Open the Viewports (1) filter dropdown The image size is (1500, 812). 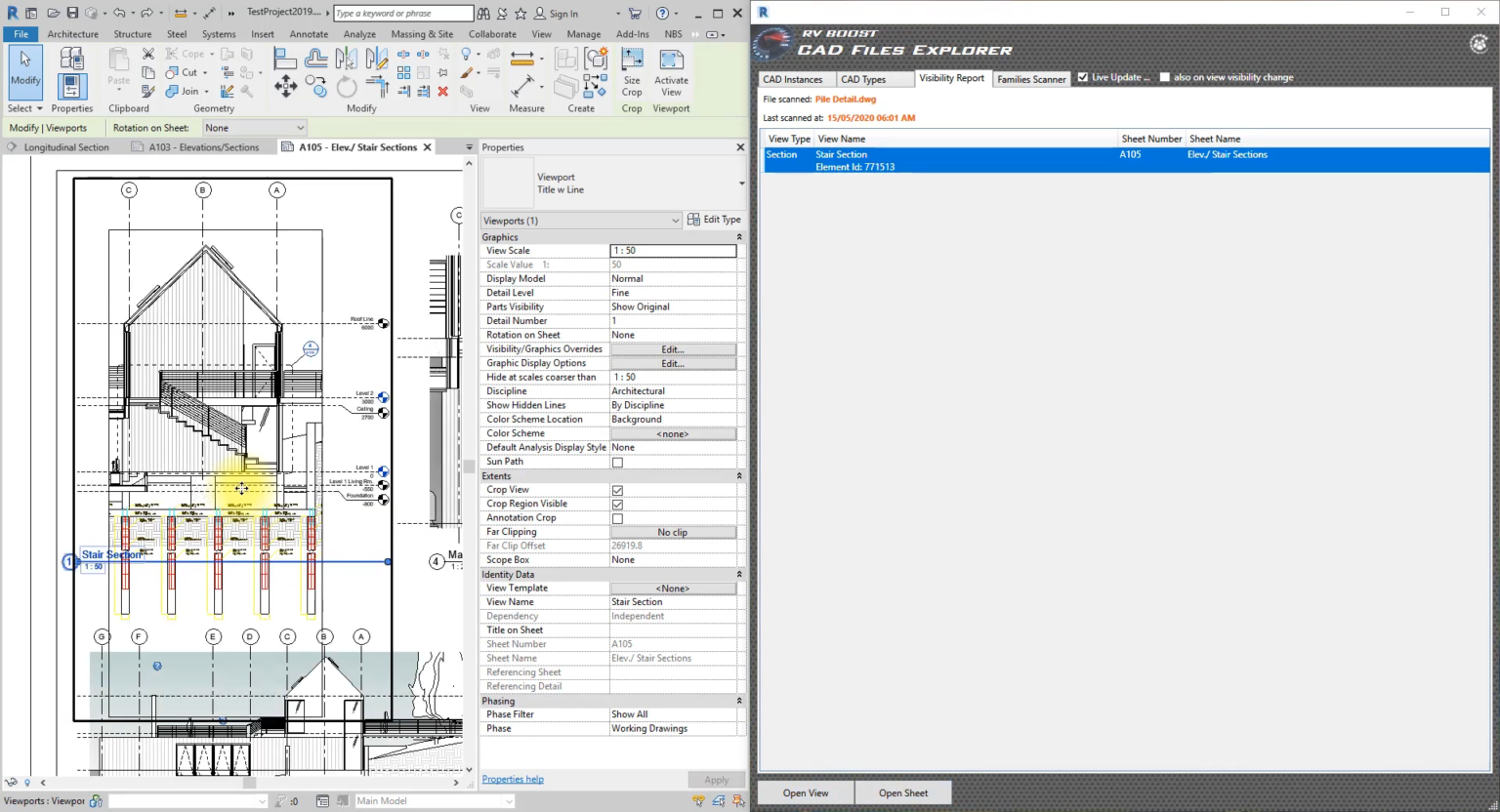click(581, 221)
